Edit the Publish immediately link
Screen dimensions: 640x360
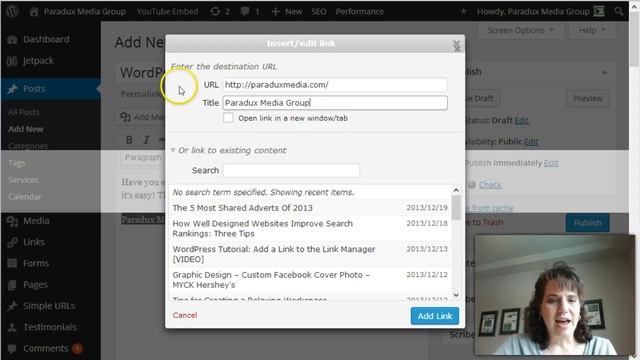point(551,163)
